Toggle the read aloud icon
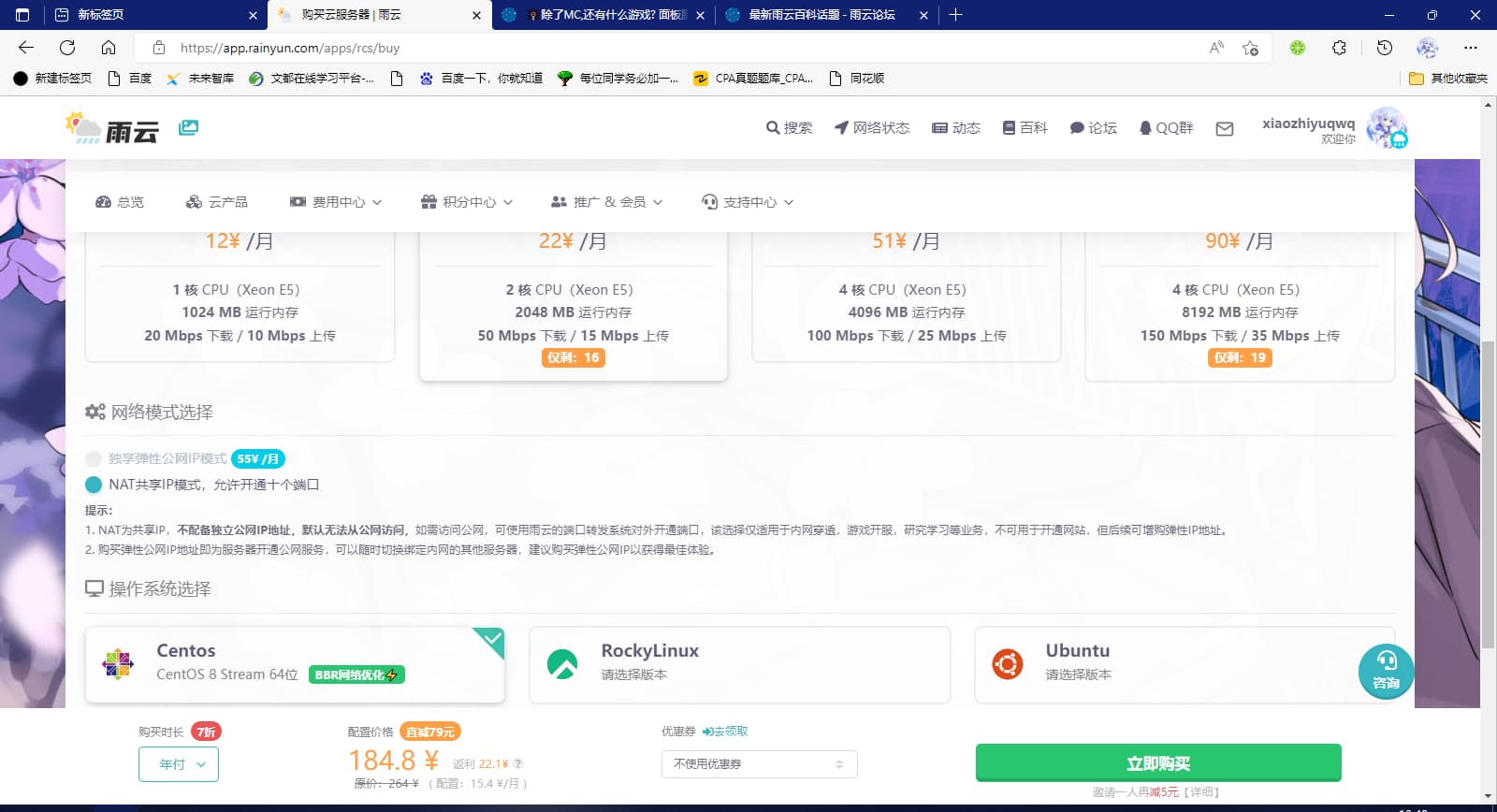 click(x=1216, y=48)
